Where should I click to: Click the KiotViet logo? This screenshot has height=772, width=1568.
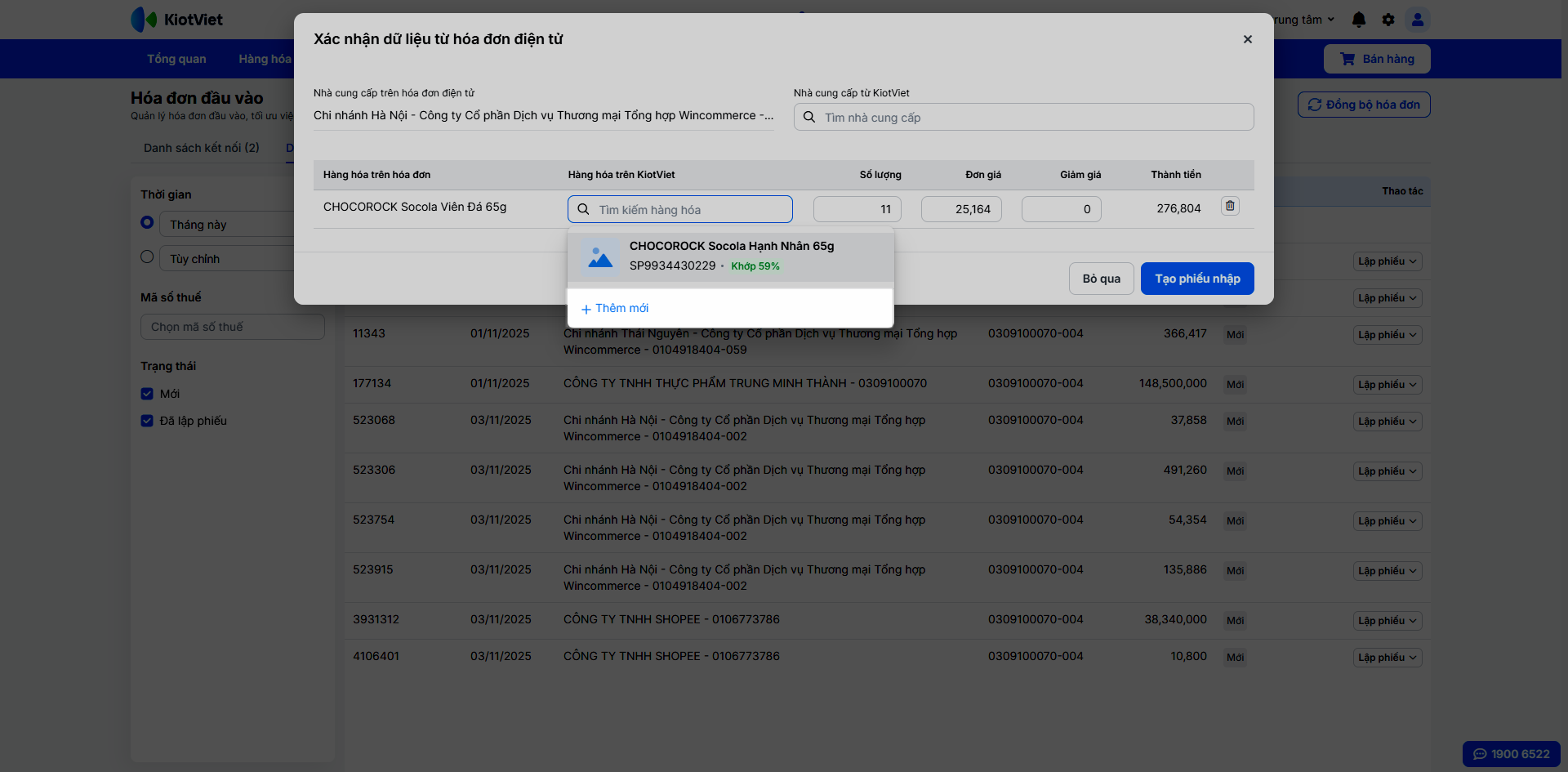[x=177, y=20]
